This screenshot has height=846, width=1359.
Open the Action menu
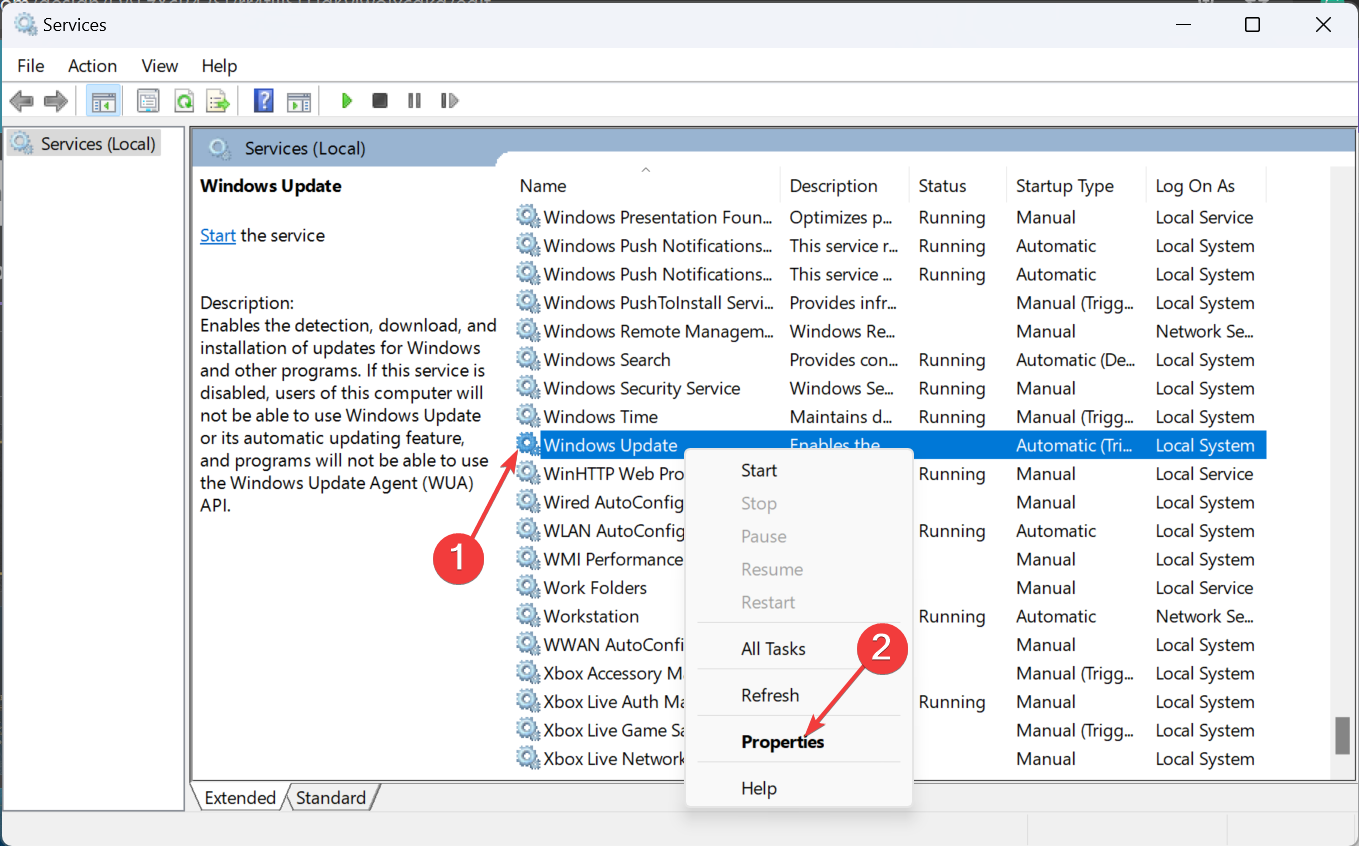point(92,66)
